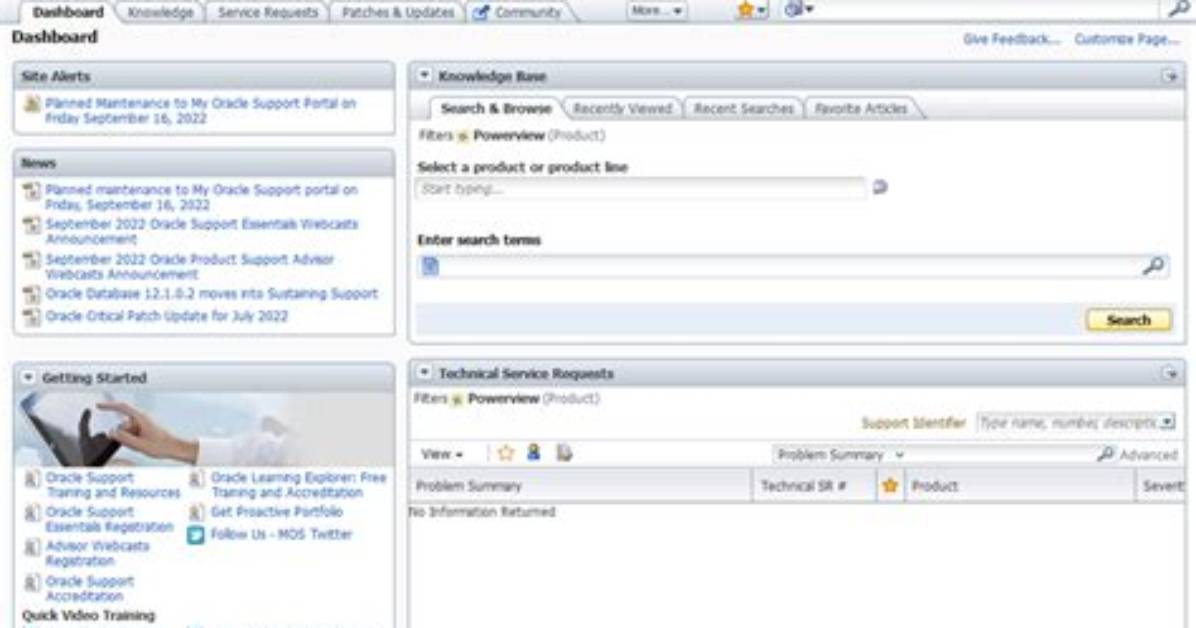Click the star column header icon
The width and height of the screenshot is (1196, 628).
click(889, 485)
